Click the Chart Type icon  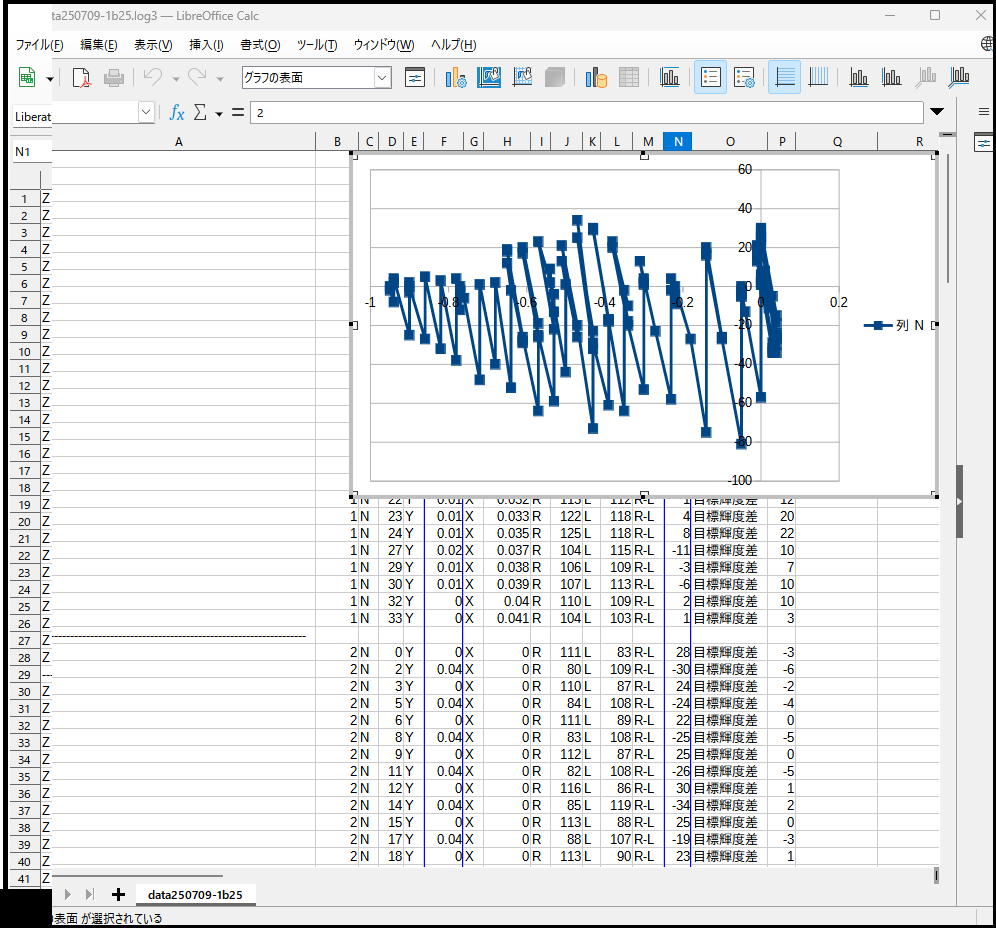coord(456,78)
